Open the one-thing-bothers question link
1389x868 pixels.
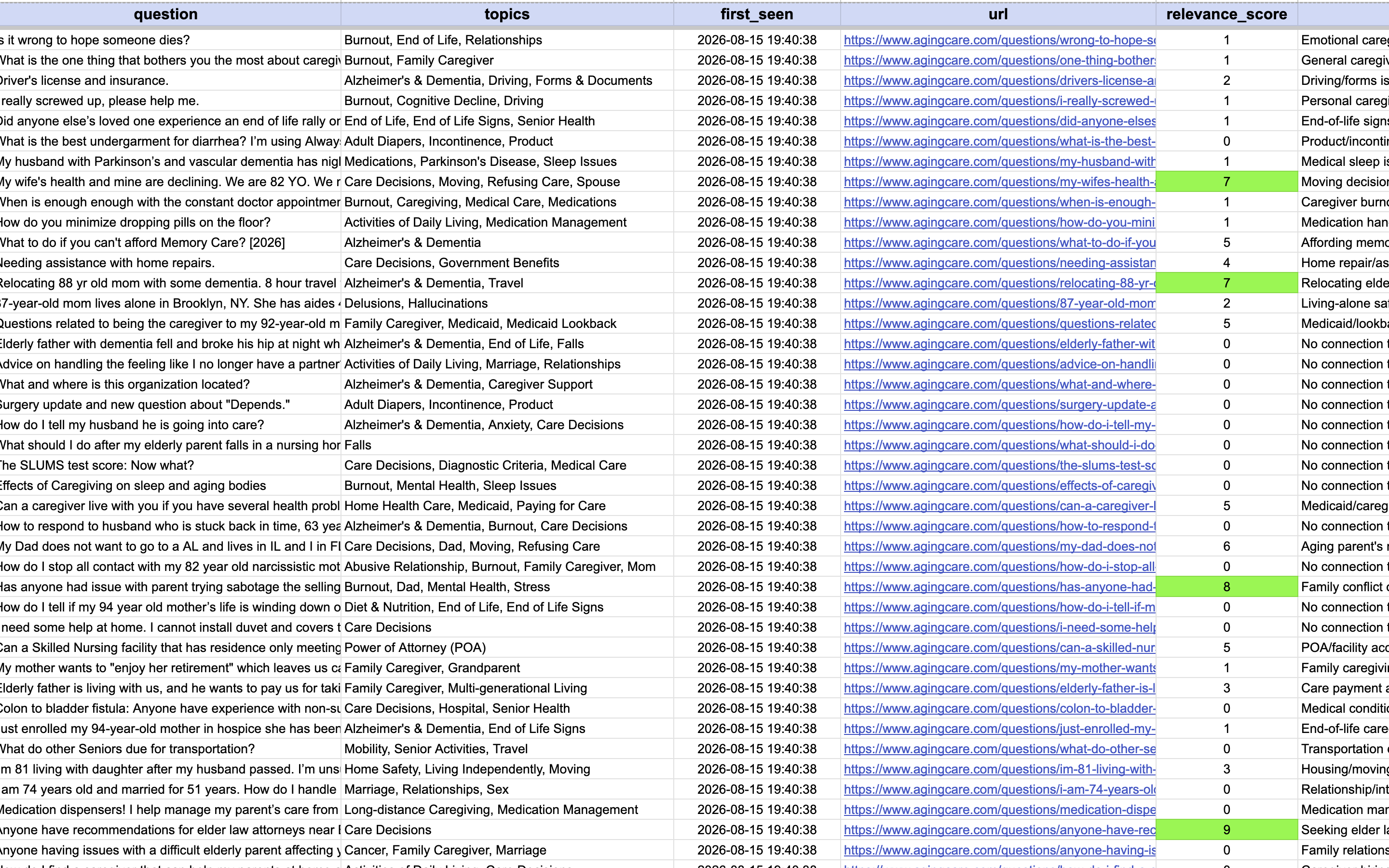pos(1000,60)
